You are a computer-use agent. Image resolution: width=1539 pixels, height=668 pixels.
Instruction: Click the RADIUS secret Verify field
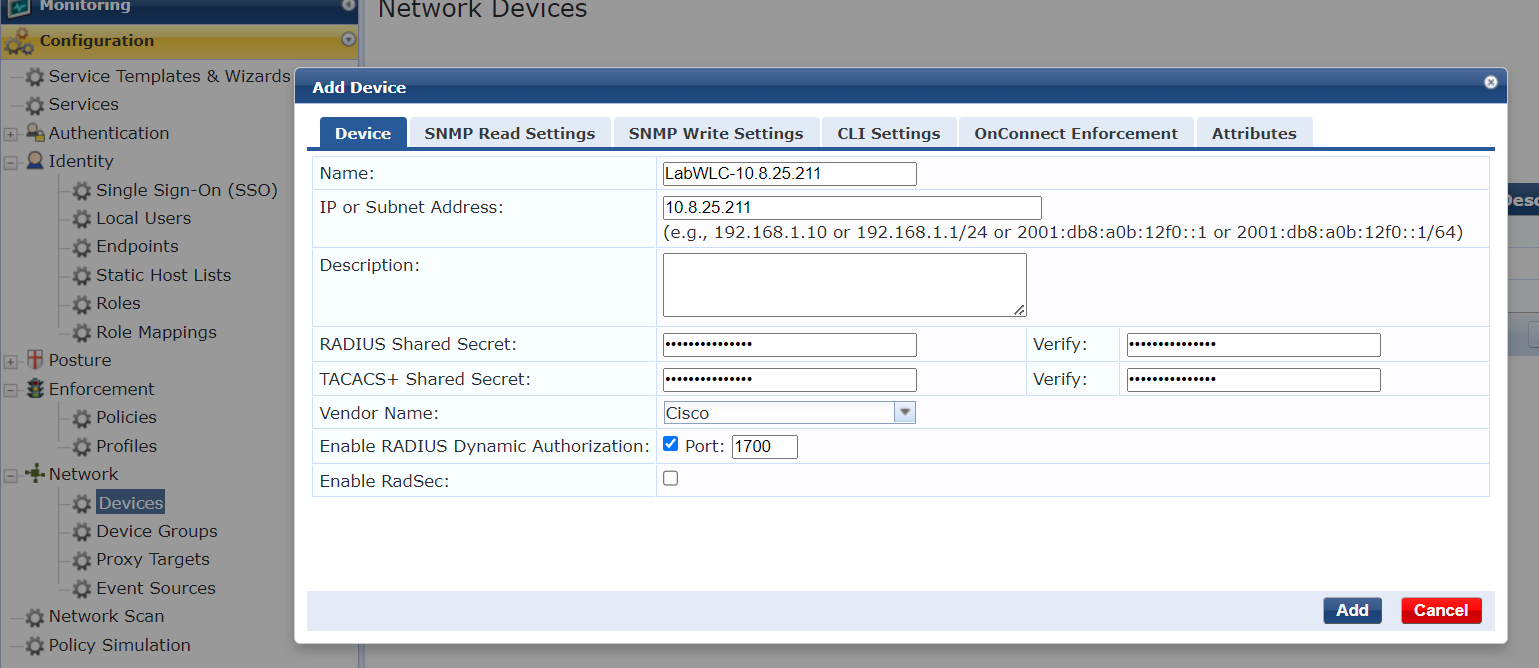tap(1253, 345)
